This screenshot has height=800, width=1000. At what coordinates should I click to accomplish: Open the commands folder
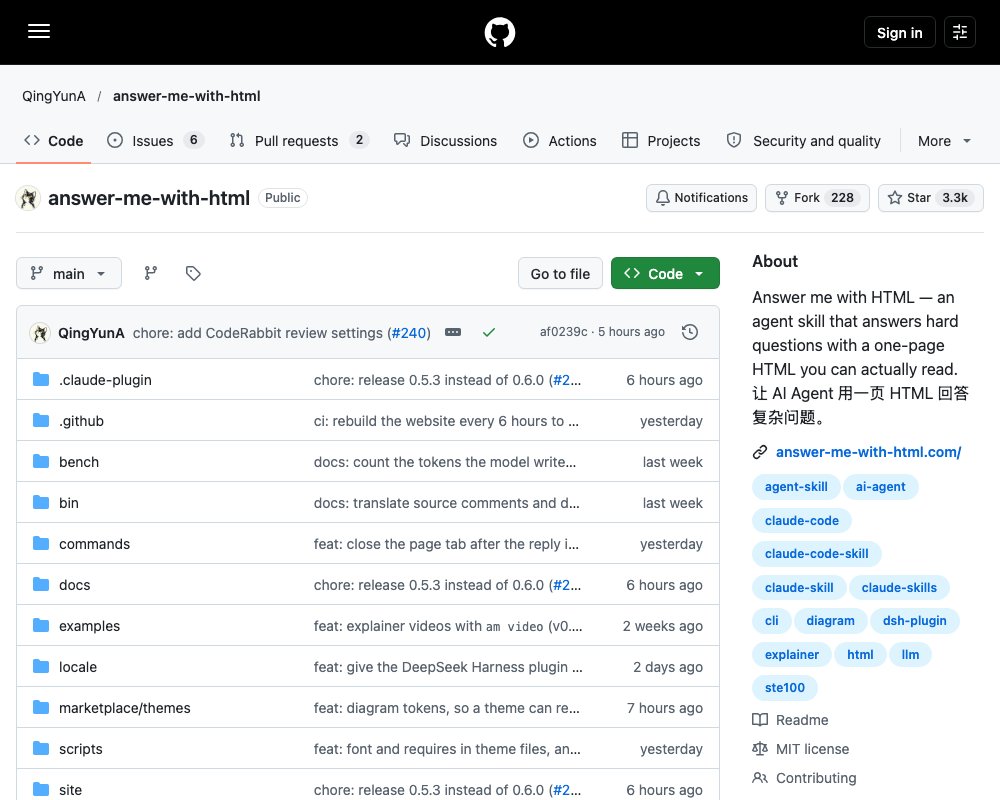pos(94,544)
